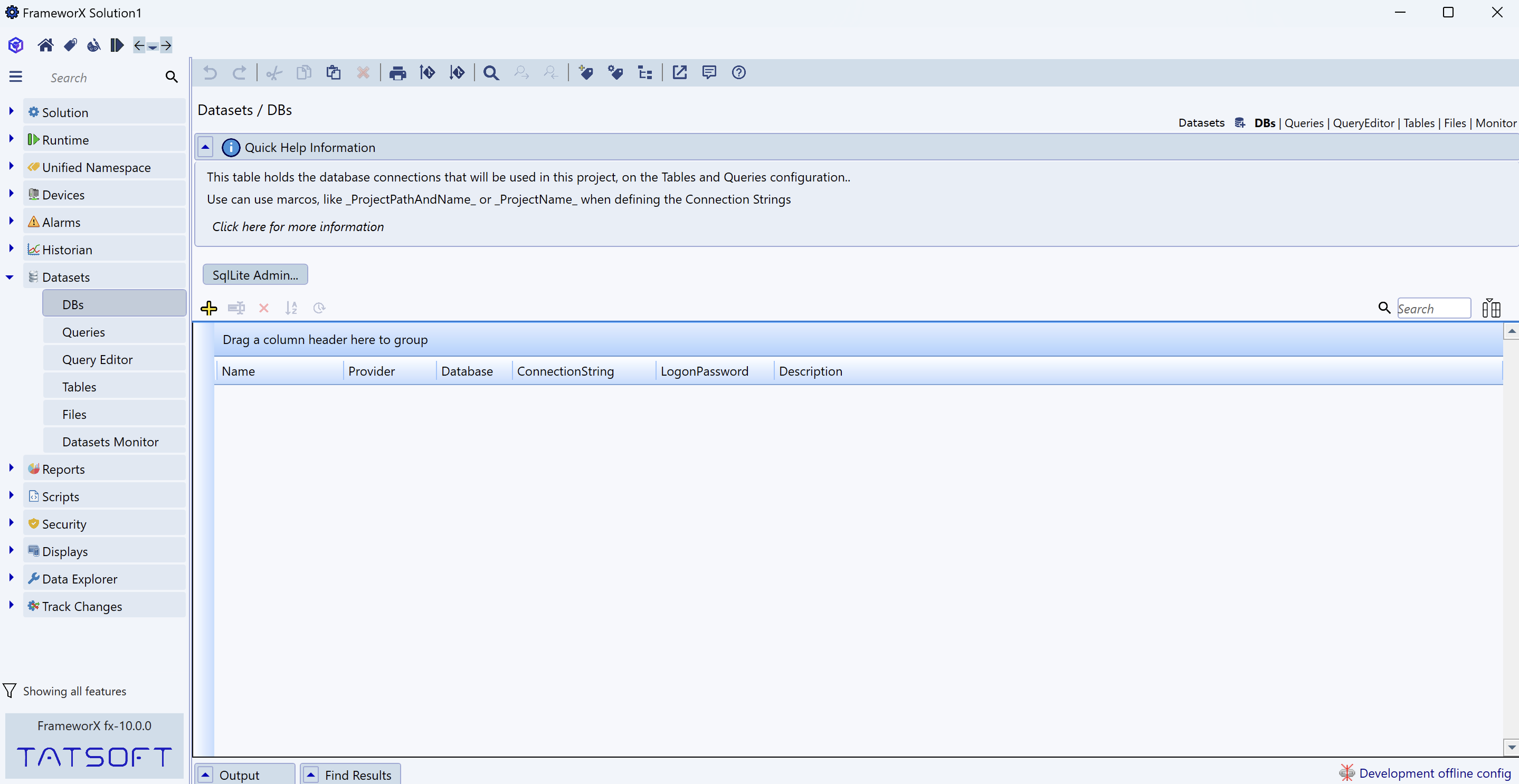1519x784 pixels.
Task: Click the grid Search input field
Action: pyautogui.click(x=1433, y=308)
